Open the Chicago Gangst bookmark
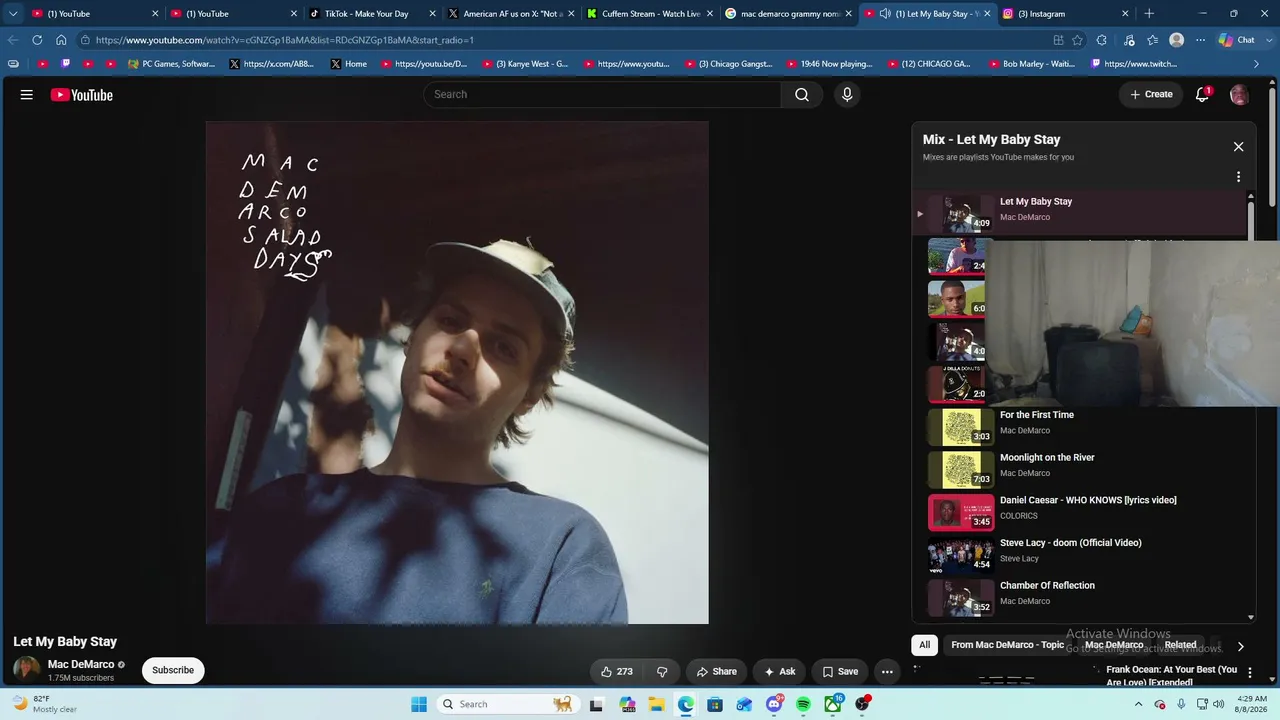Image resolution: width=1280 pixels, height=720 pixels. point(727,64)
